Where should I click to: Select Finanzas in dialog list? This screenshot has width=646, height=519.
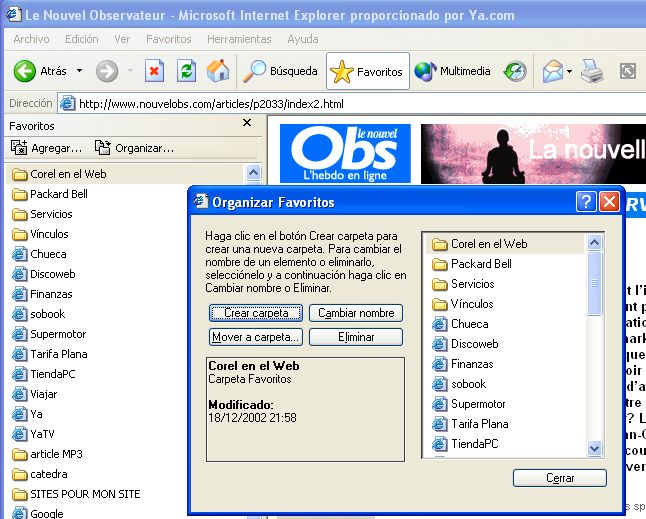463,364
